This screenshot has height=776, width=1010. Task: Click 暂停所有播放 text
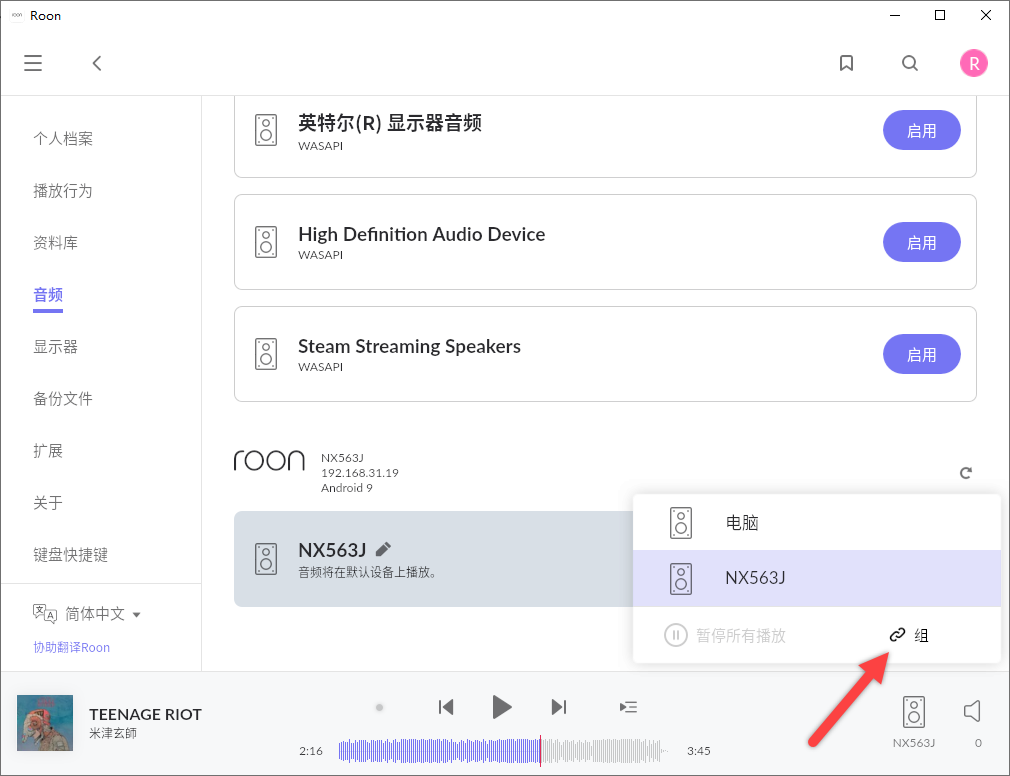tap(741, 636)
